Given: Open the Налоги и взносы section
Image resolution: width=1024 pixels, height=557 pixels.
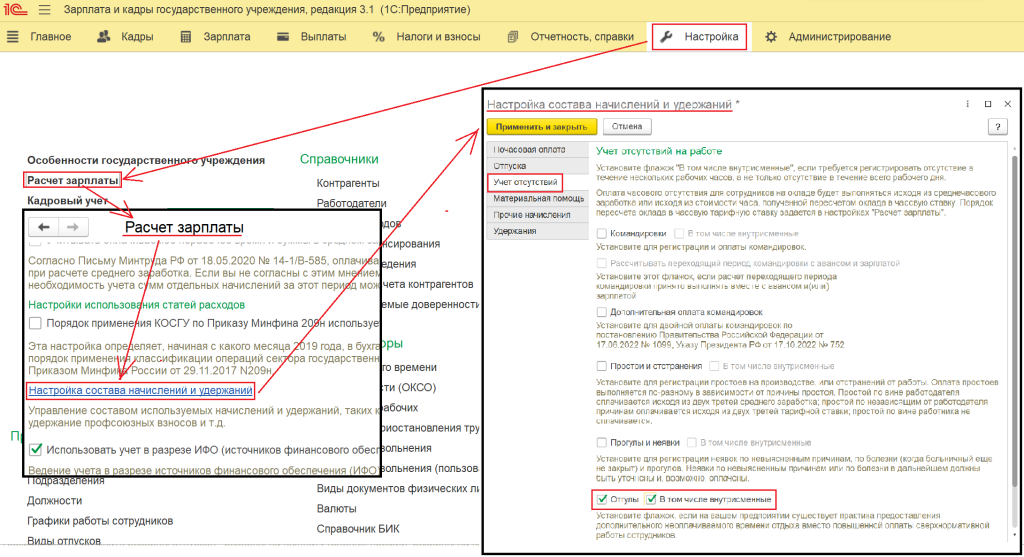Looking at the screenshot, I should [x=438, y=37].
